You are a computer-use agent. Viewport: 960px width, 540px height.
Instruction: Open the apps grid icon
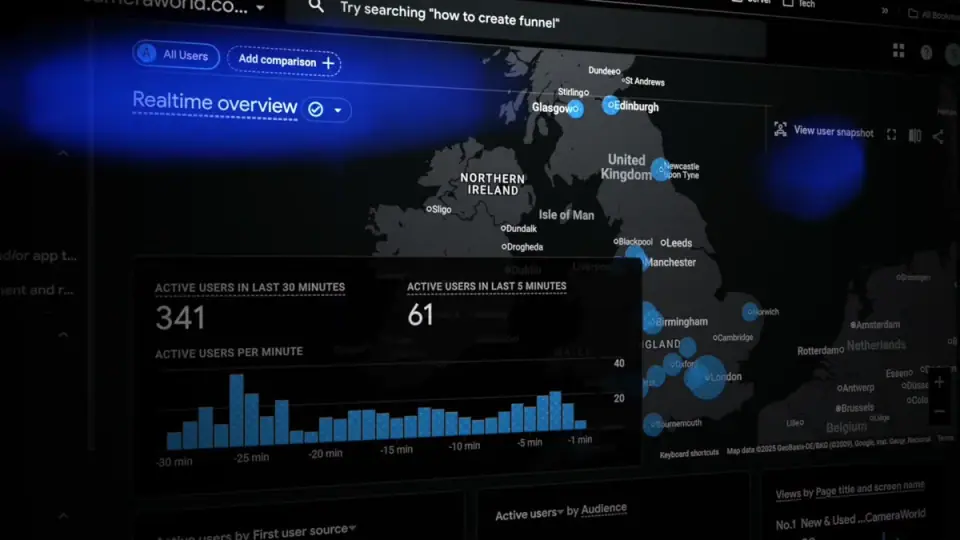pyautogui.click(x=898, y=50)
